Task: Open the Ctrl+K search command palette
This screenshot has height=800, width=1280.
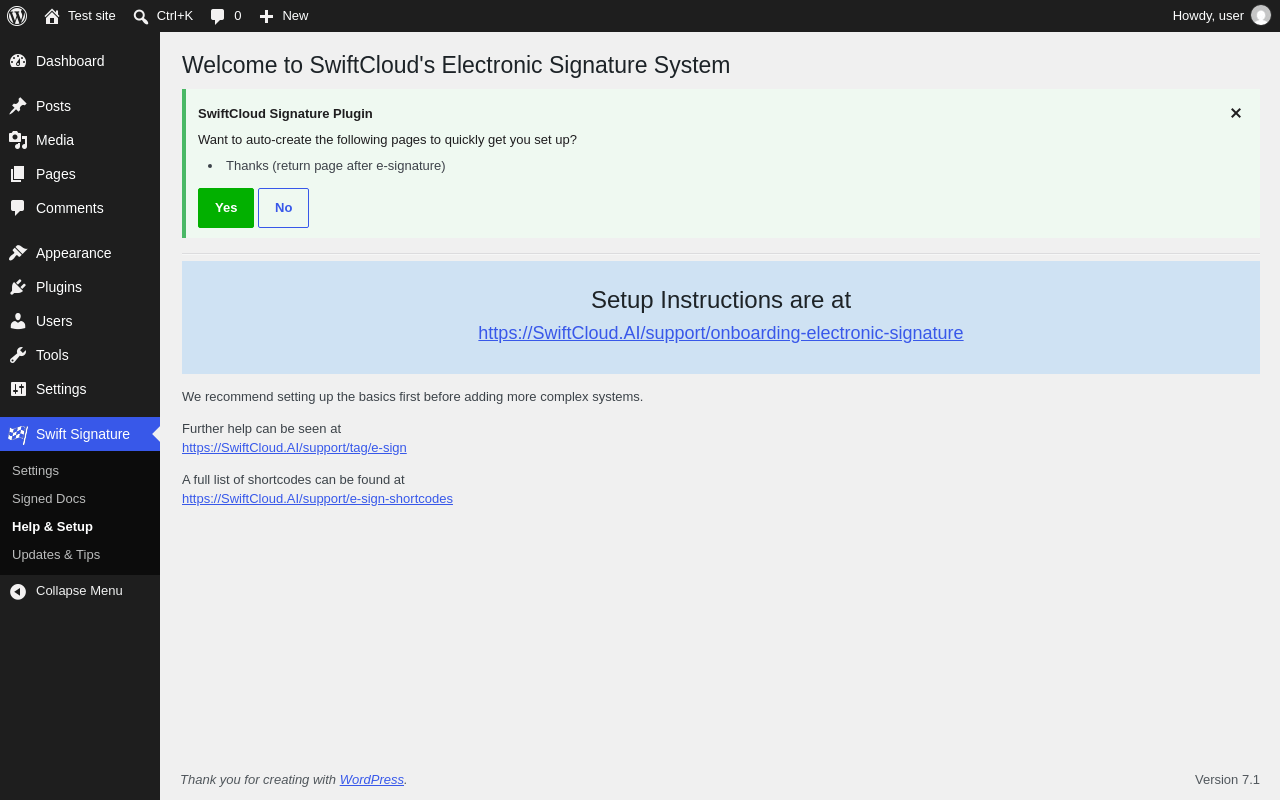Action: (x=163, y=16)
